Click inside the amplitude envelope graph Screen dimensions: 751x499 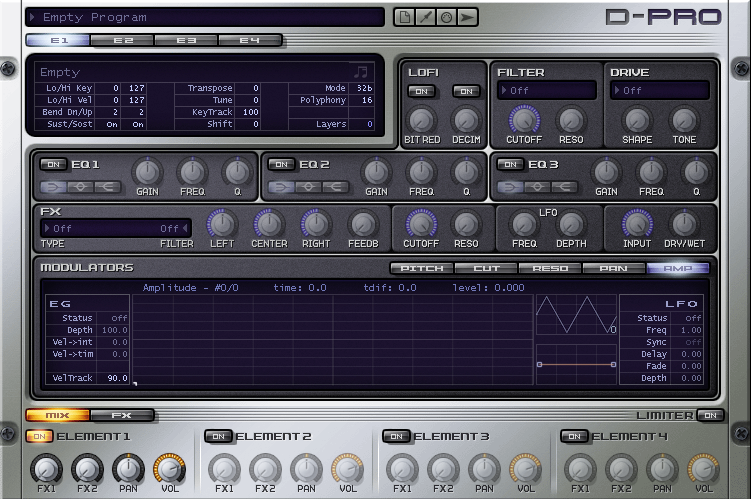(x=332, y=340)
